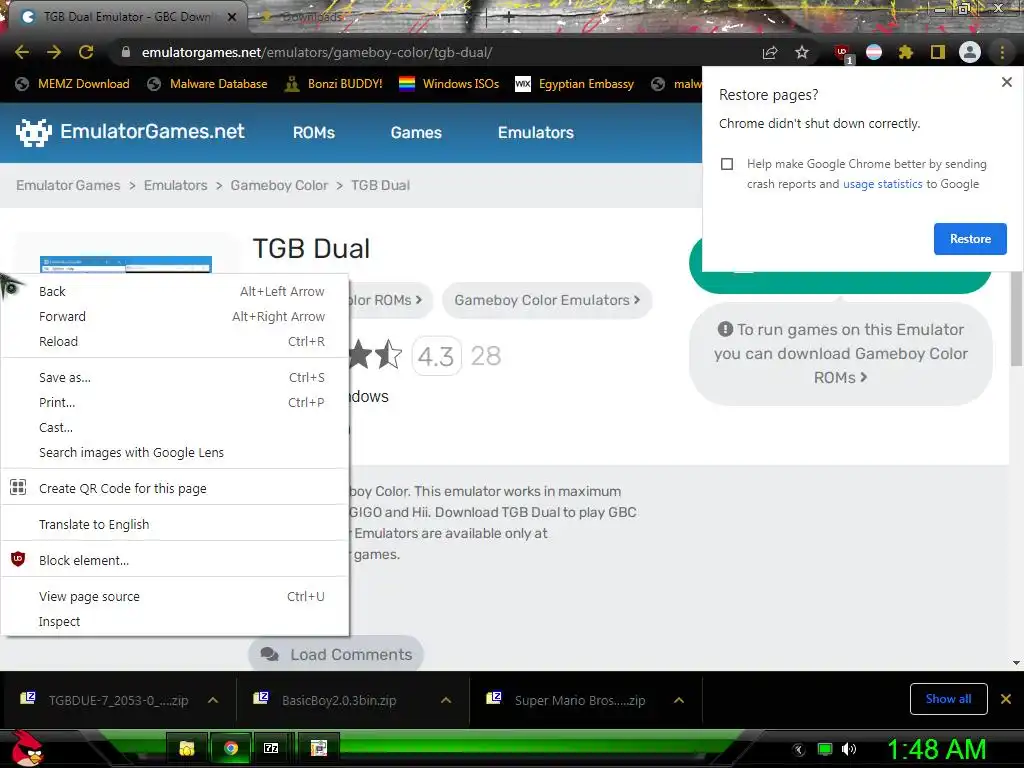Expand TGBDUE-7 zip download options

(213, 700)
